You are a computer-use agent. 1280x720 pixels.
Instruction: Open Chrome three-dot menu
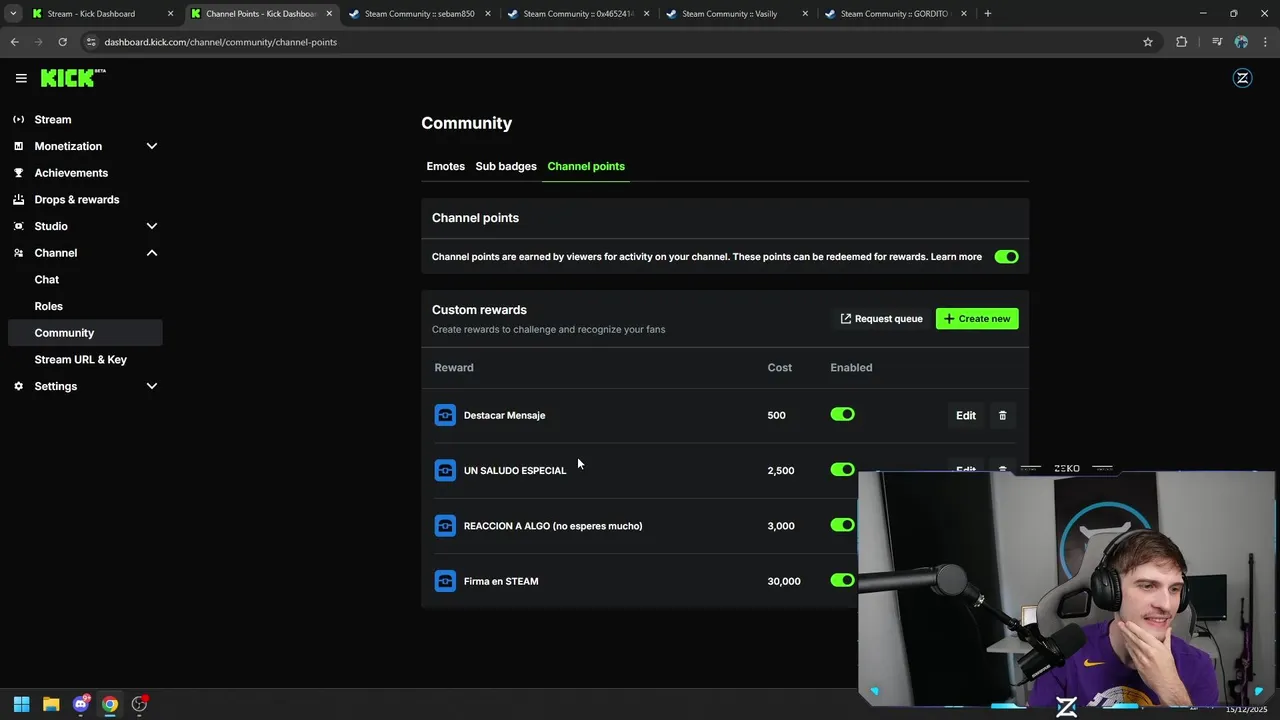pyautogui.click(x=1266, y=42)
